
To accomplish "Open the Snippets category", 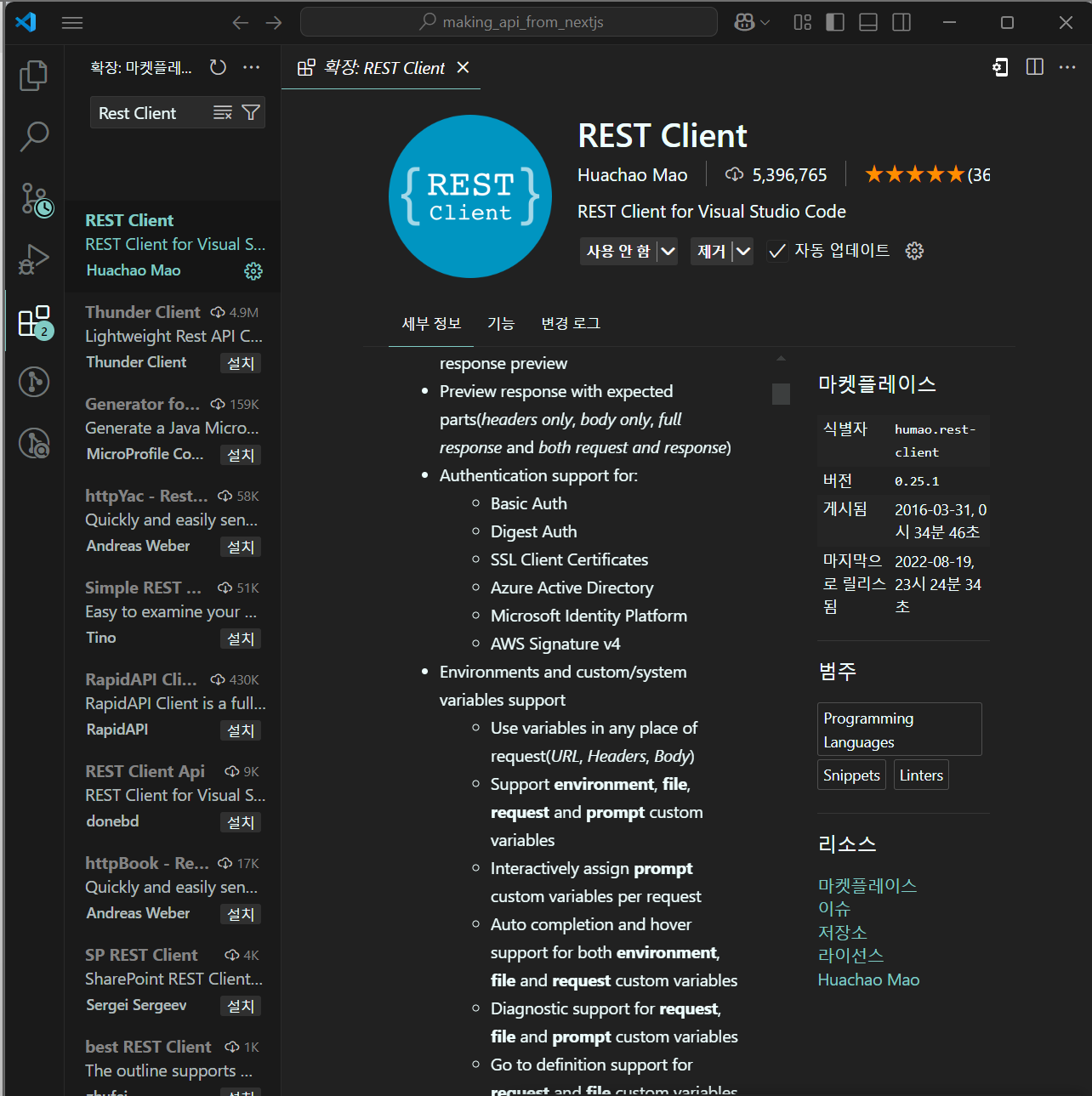I will 851,775.
